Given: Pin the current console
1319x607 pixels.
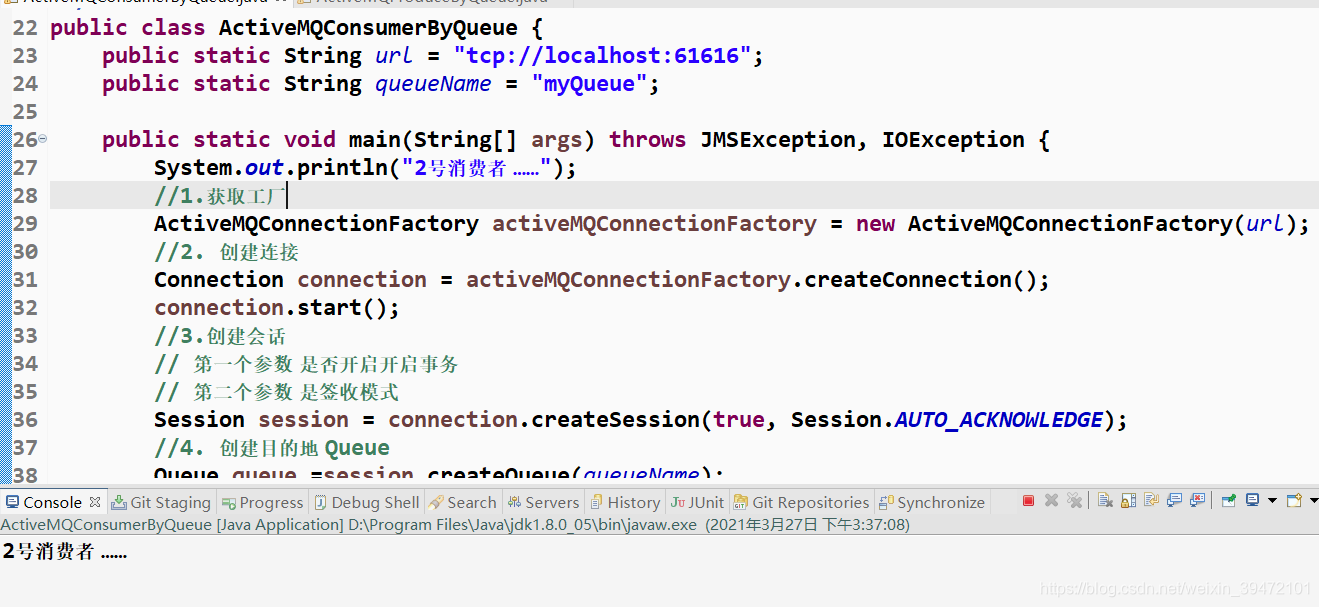Looking at the screenshot, I should click(1229, 501).
